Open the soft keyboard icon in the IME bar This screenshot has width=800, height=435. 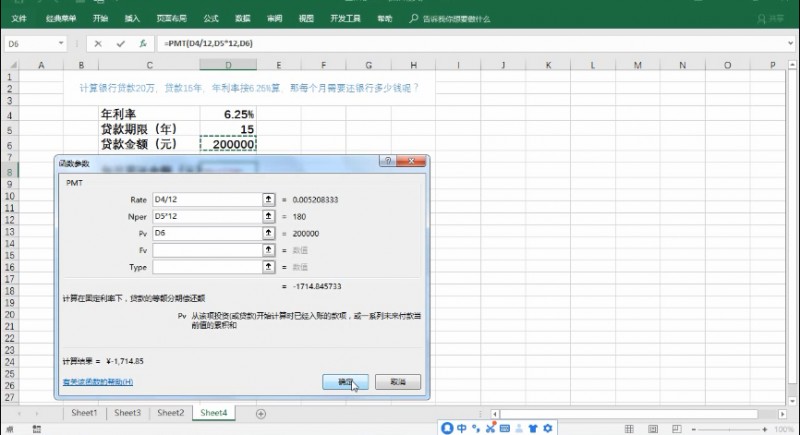505,428
